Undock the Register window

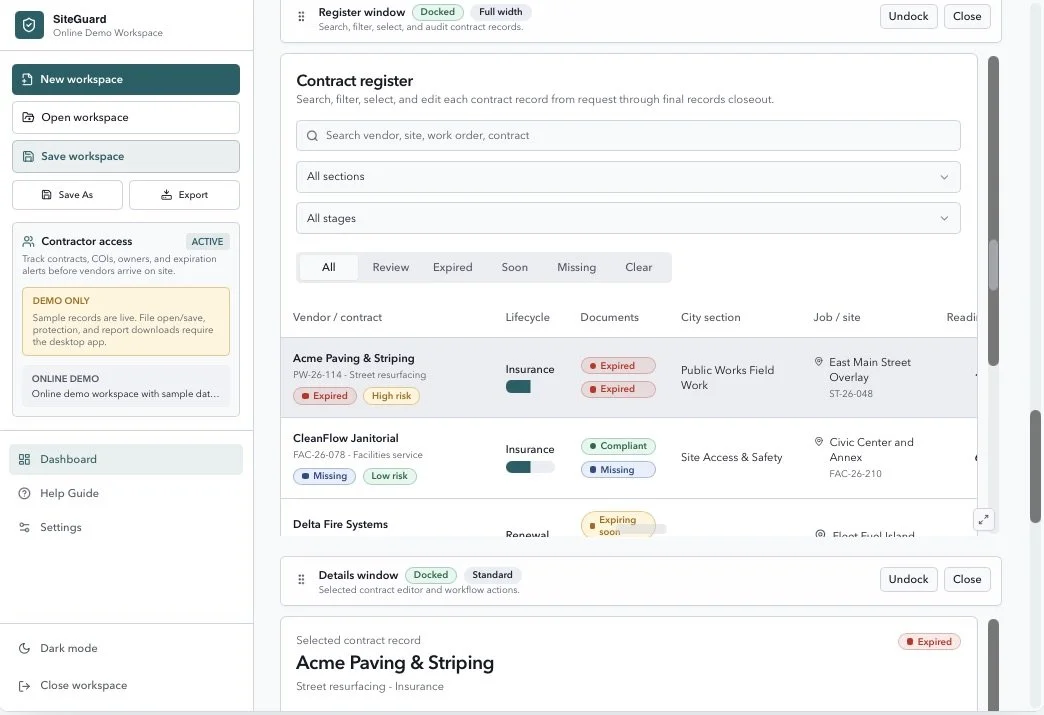pyautogui.click(x=908, y=16)
